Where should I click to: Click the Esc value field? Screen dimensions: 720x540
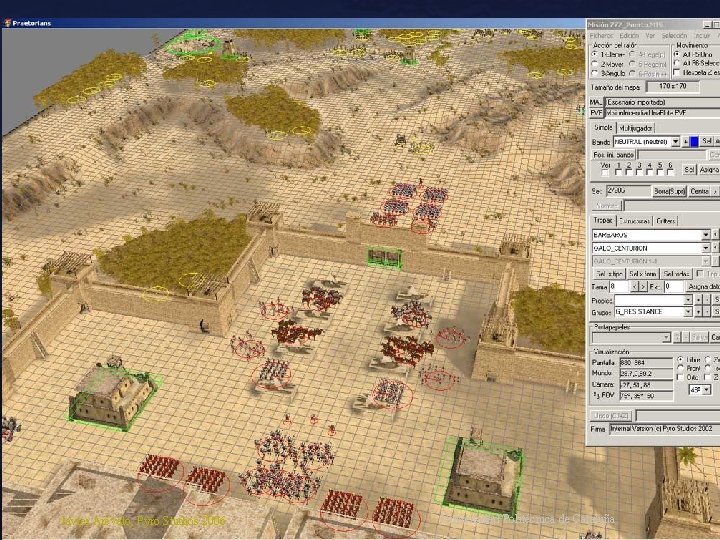(x=674, y=287)
